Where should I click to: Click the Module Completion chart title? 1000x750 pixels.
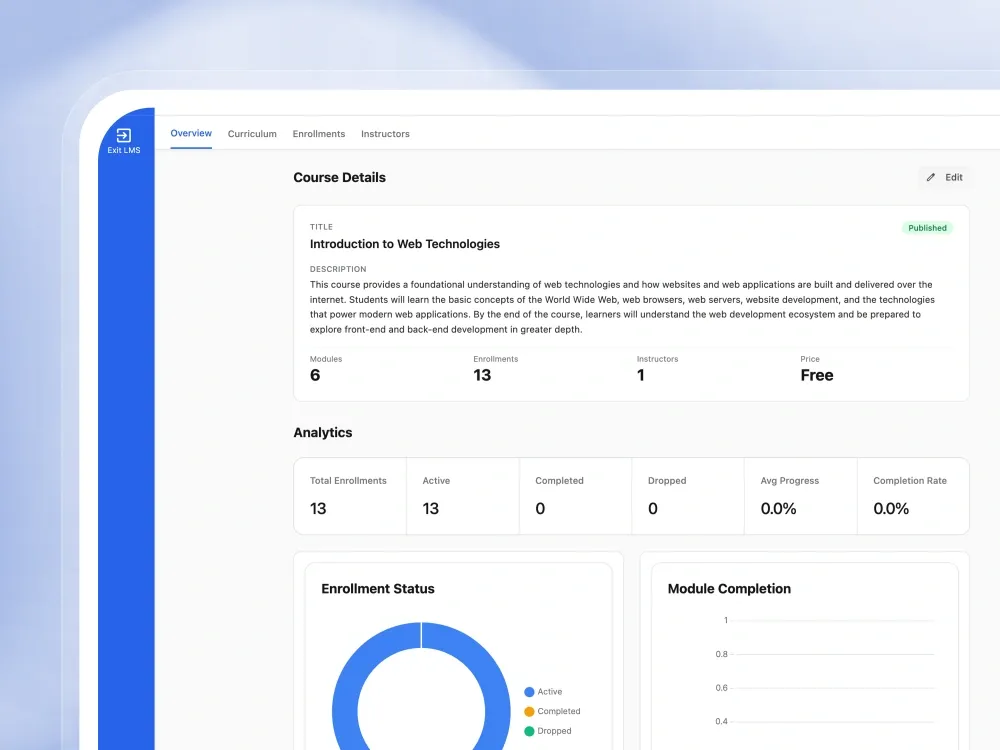[729, 589]
